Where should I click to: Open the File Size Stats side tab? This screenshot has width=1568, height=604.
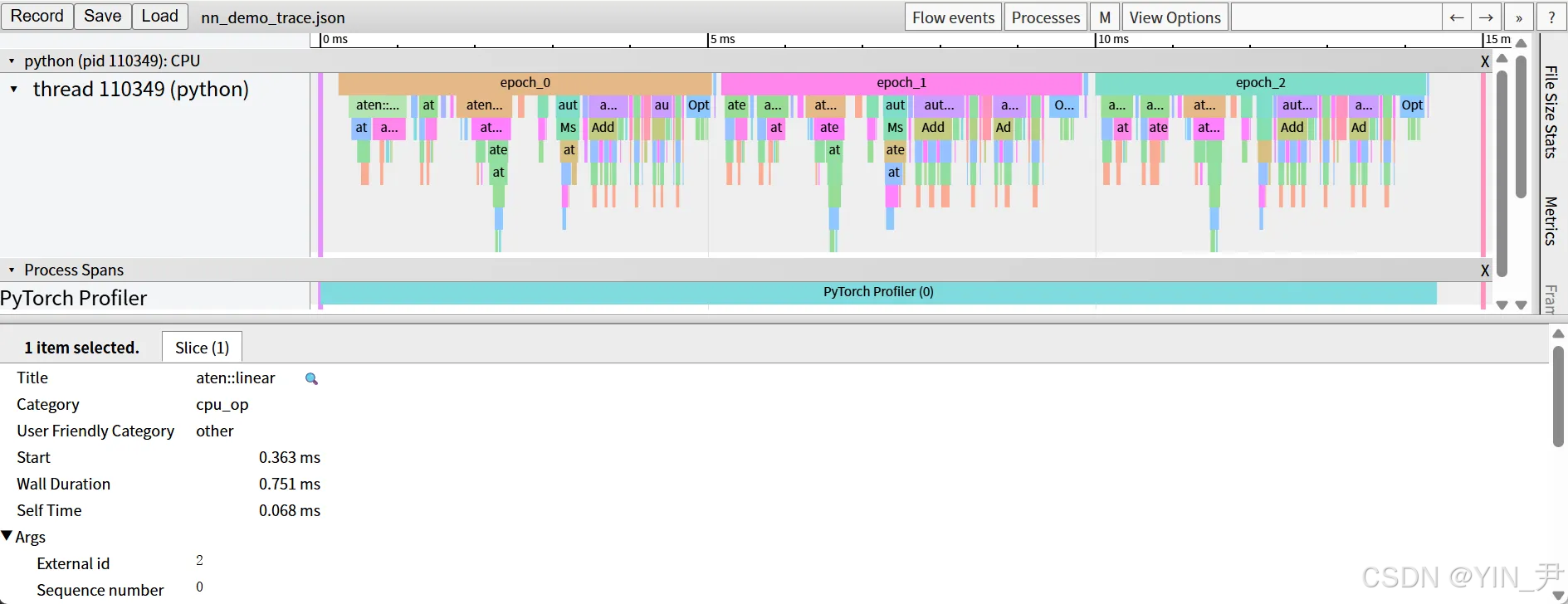point(1551,112)
